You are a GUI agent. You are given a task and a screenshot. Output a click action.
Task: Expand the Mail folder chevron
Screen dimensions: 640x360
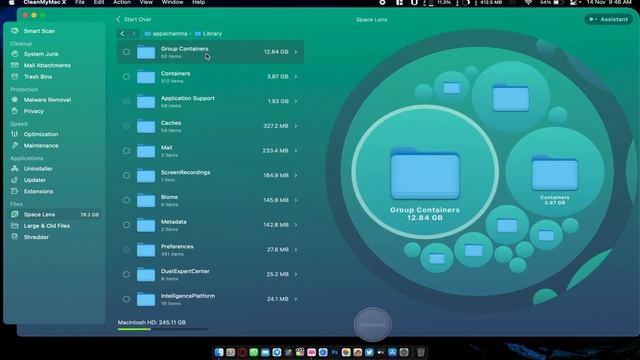[x=296, y=151]
